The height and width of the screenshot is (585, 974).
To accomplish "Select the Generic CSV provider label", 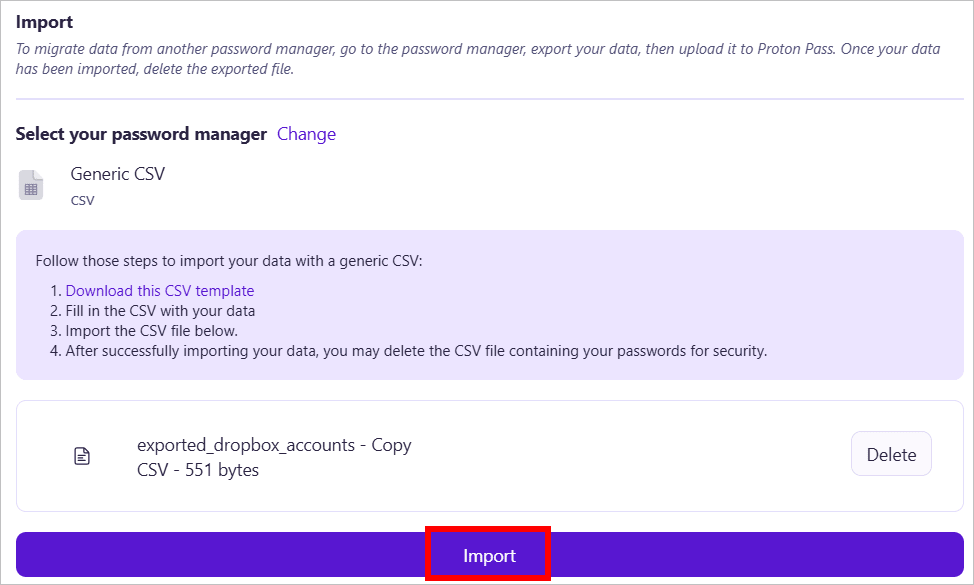I will click(117, 174).
